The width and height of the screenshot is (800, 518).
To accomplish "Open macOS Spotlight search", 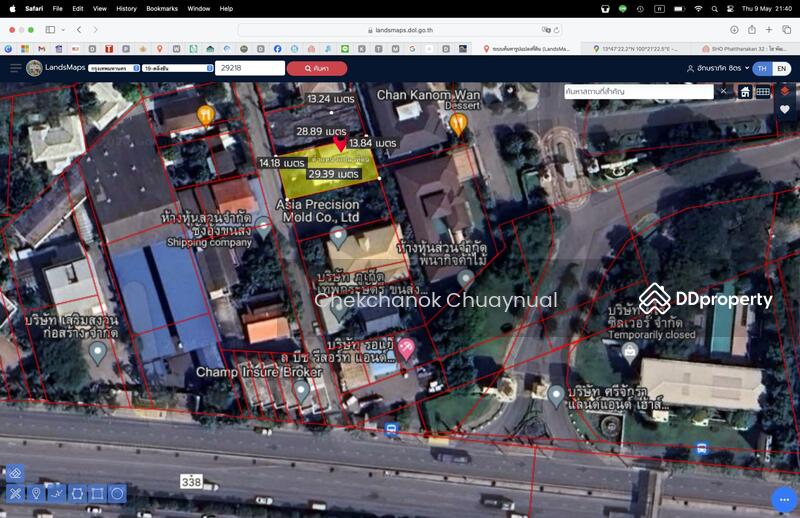I will [714, 9].
